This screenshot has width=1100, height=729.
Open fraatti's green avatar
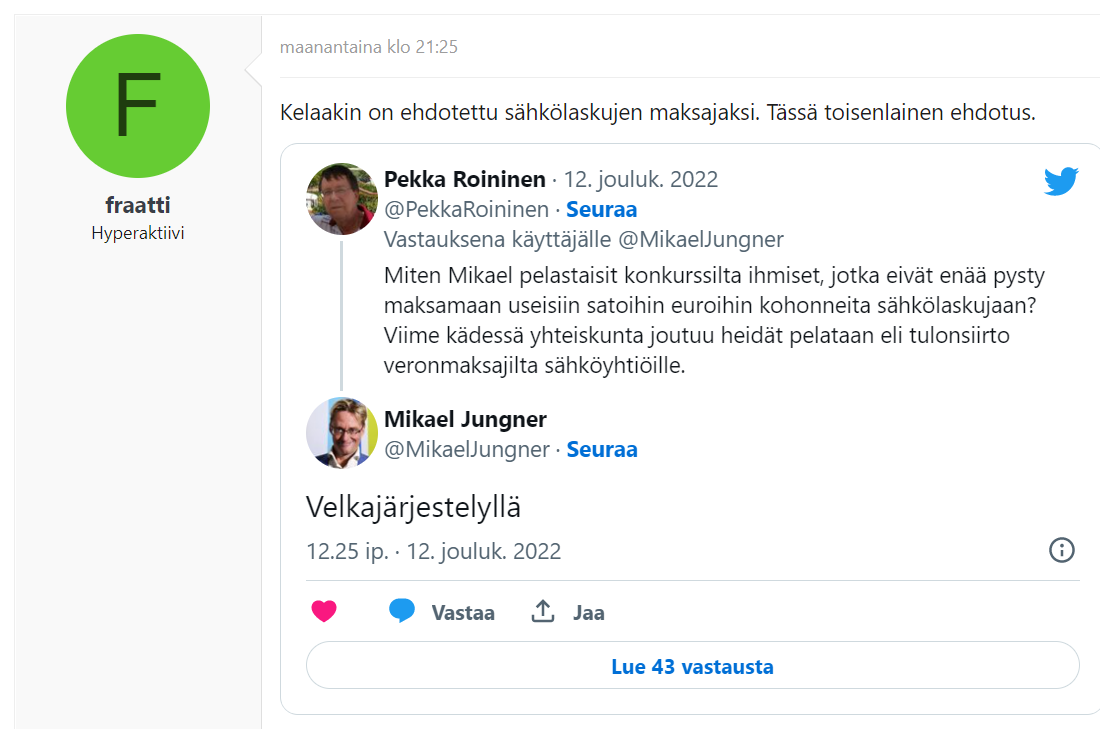[138, 106]
